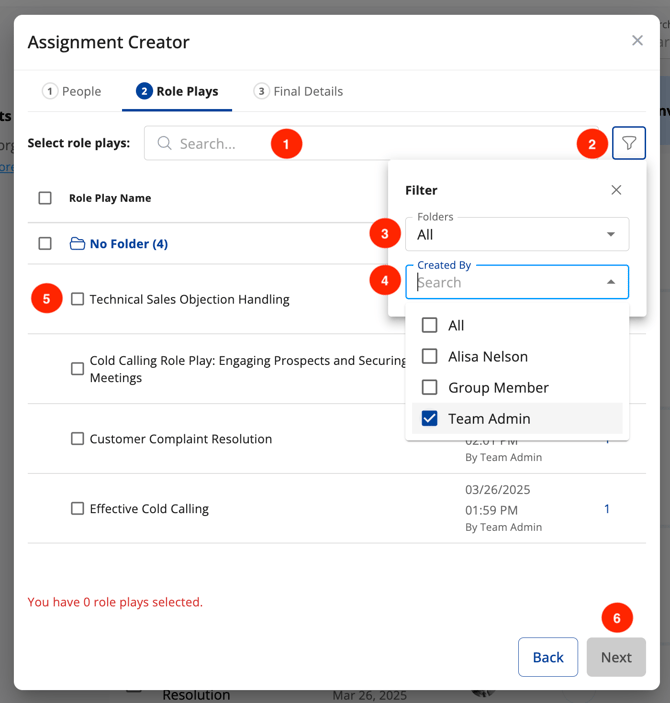Select All in Created By list

pos(430,325)
